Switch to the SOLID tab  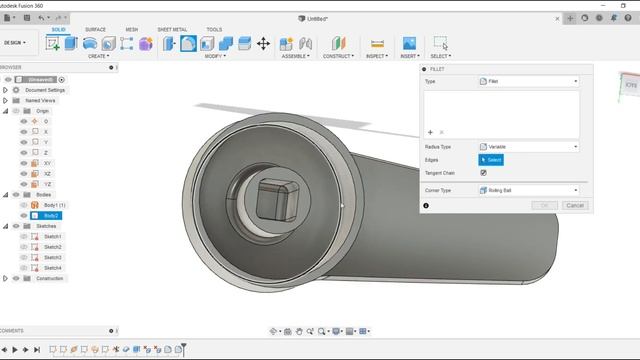point(58,29)
